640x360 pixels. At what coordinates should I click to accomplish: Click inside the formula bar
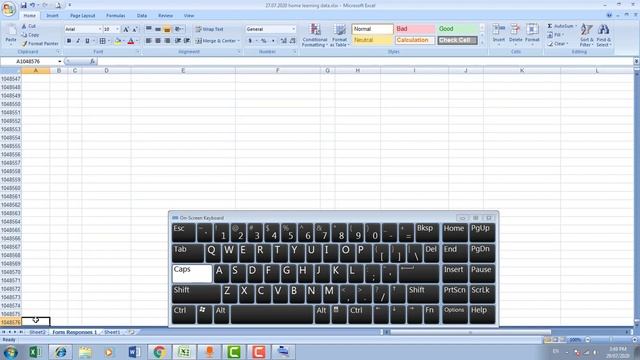[x=365, y=61]
